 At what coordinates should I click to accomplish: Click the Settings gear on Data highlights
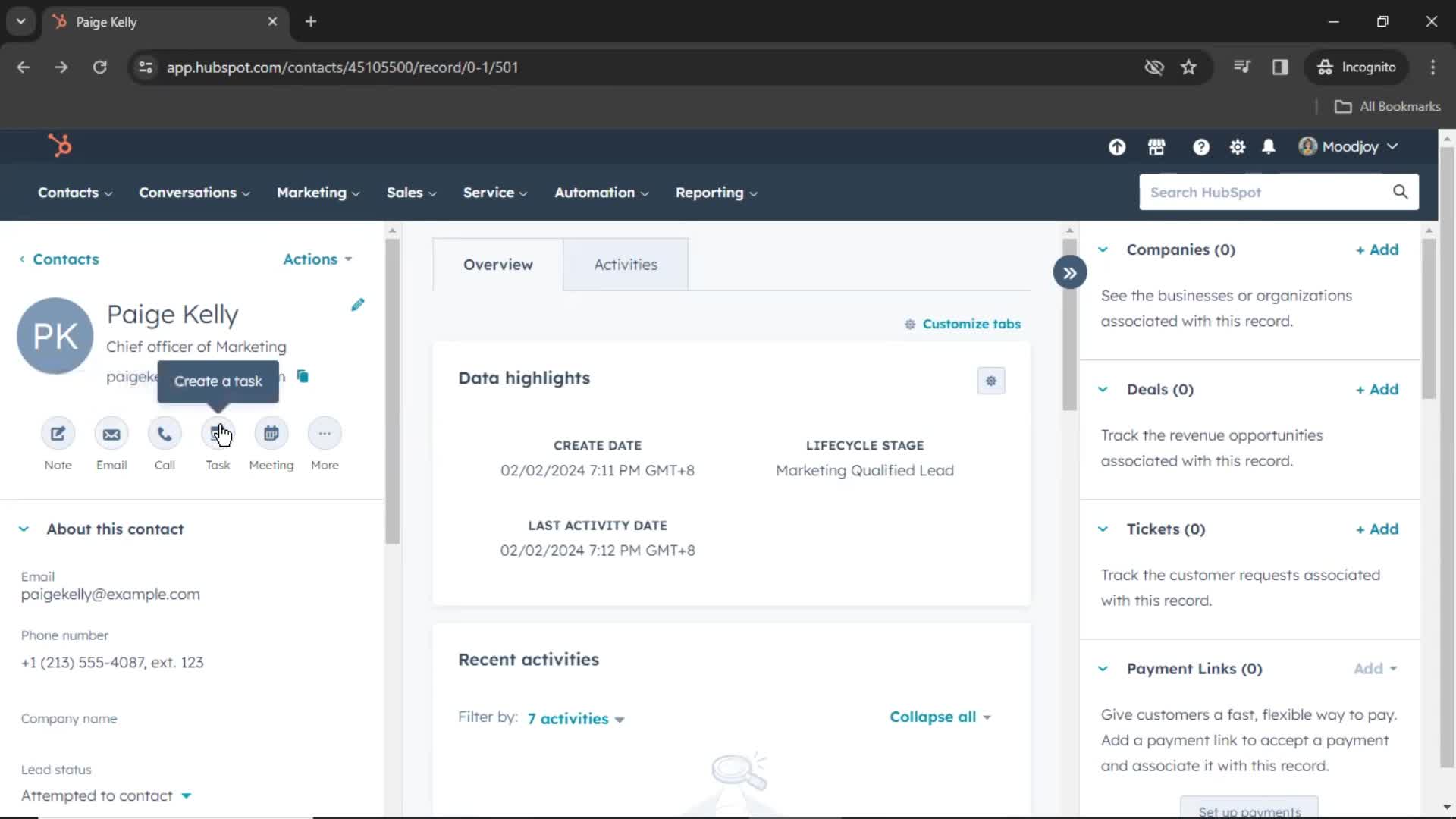click(990, 379)
